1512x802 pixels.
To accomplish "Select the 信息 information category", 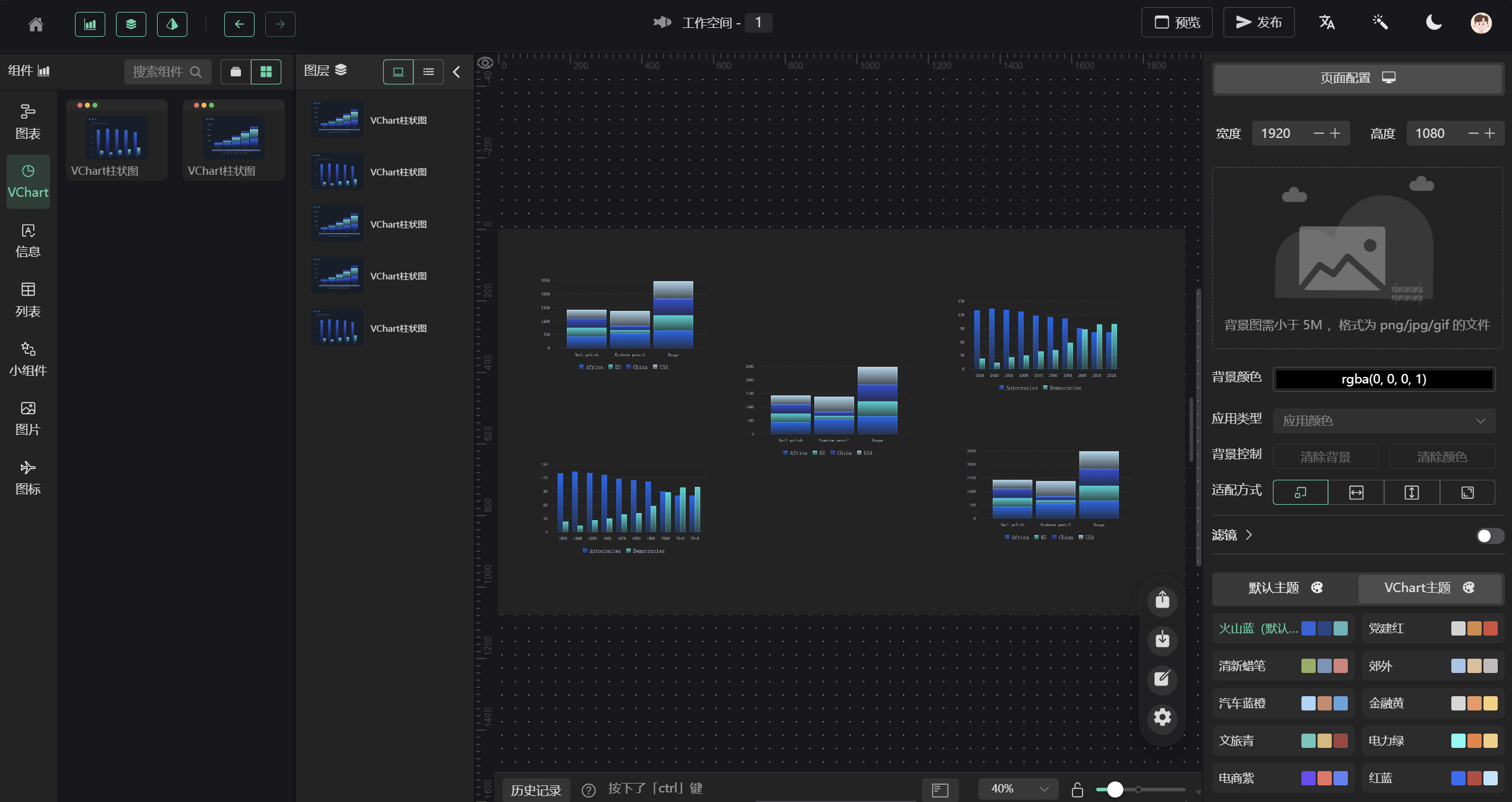I will 28,241.
